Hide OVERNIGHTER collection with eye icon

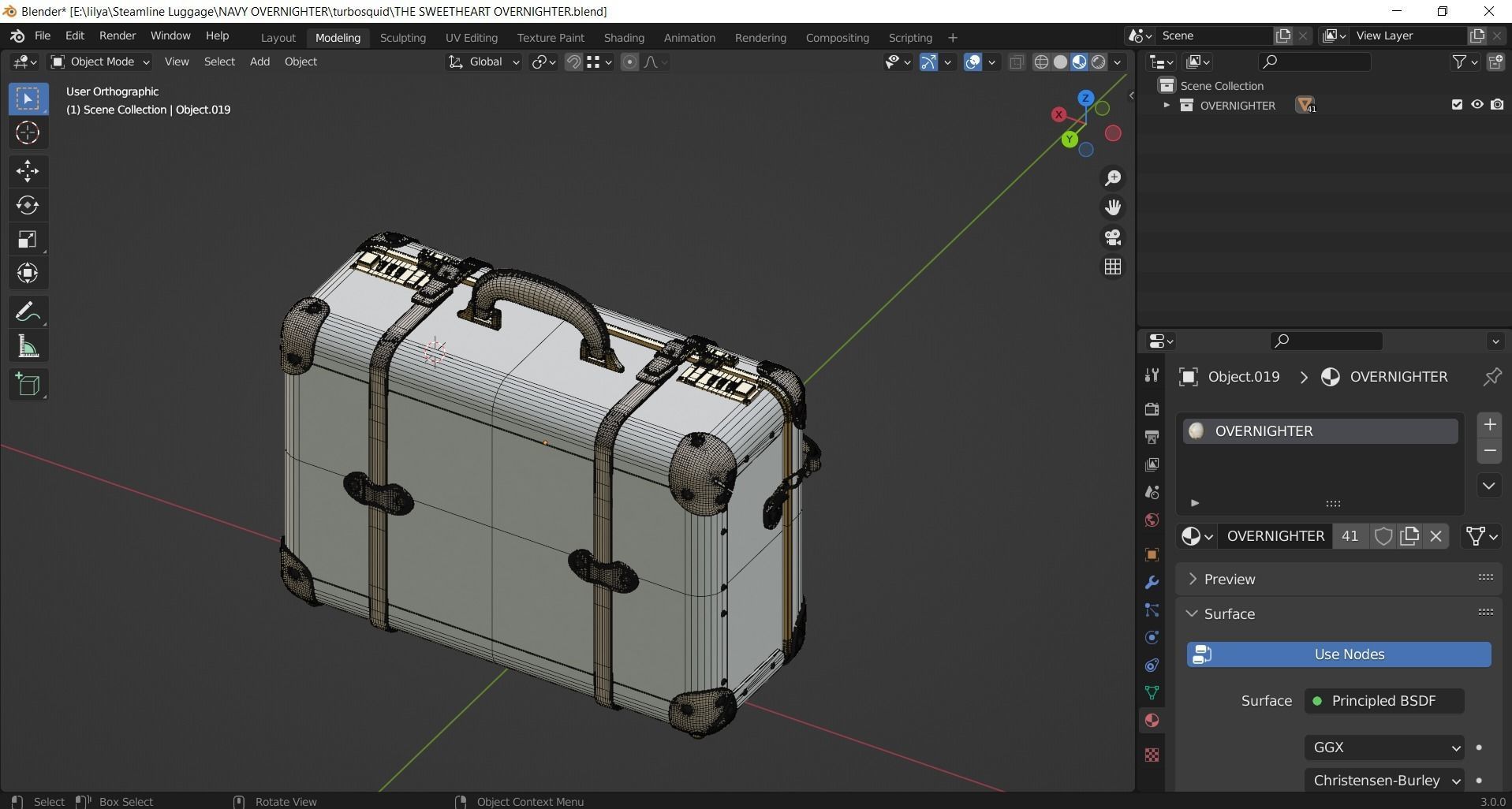click(1477, 105)
